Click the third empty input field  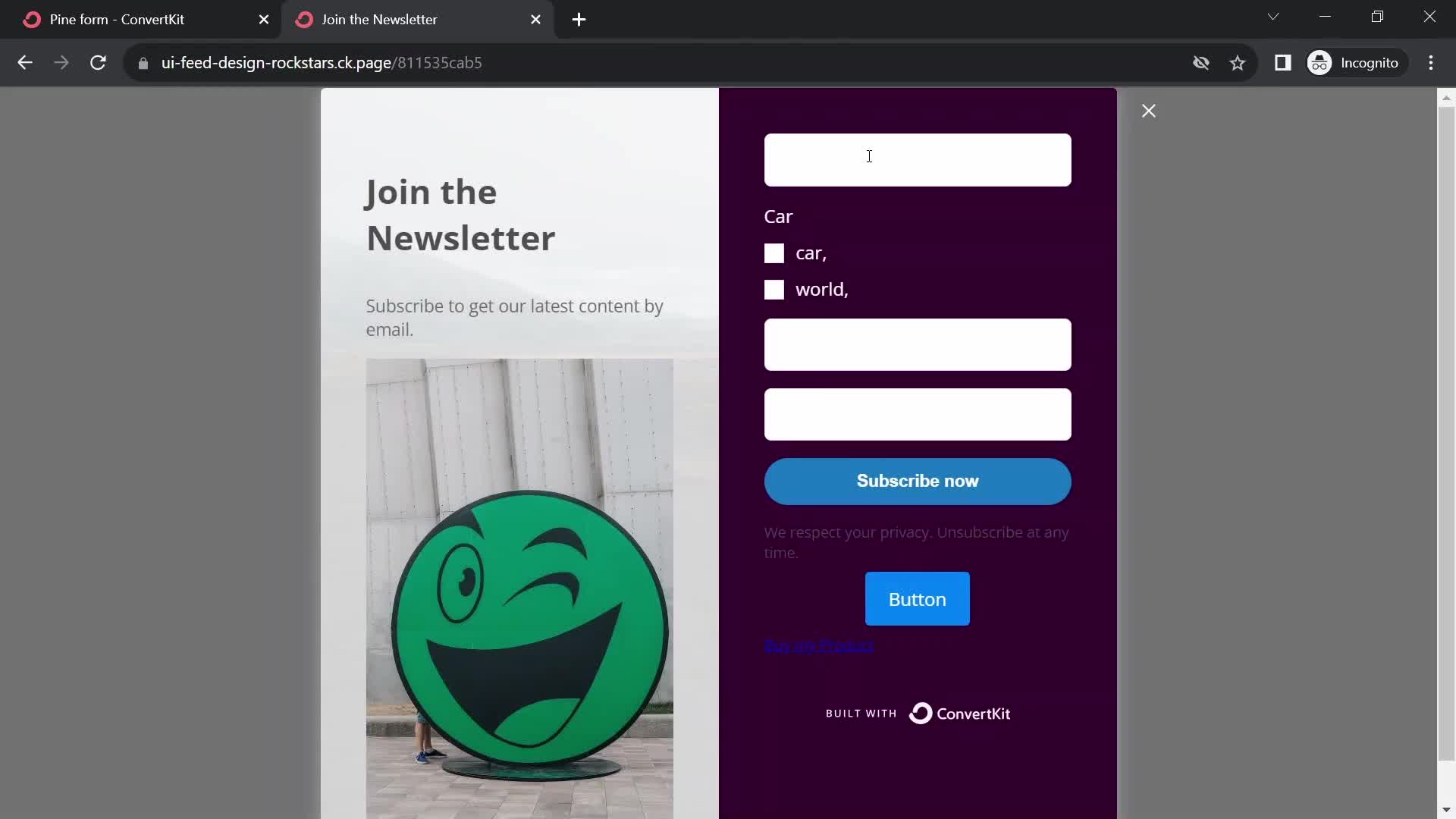917,413
